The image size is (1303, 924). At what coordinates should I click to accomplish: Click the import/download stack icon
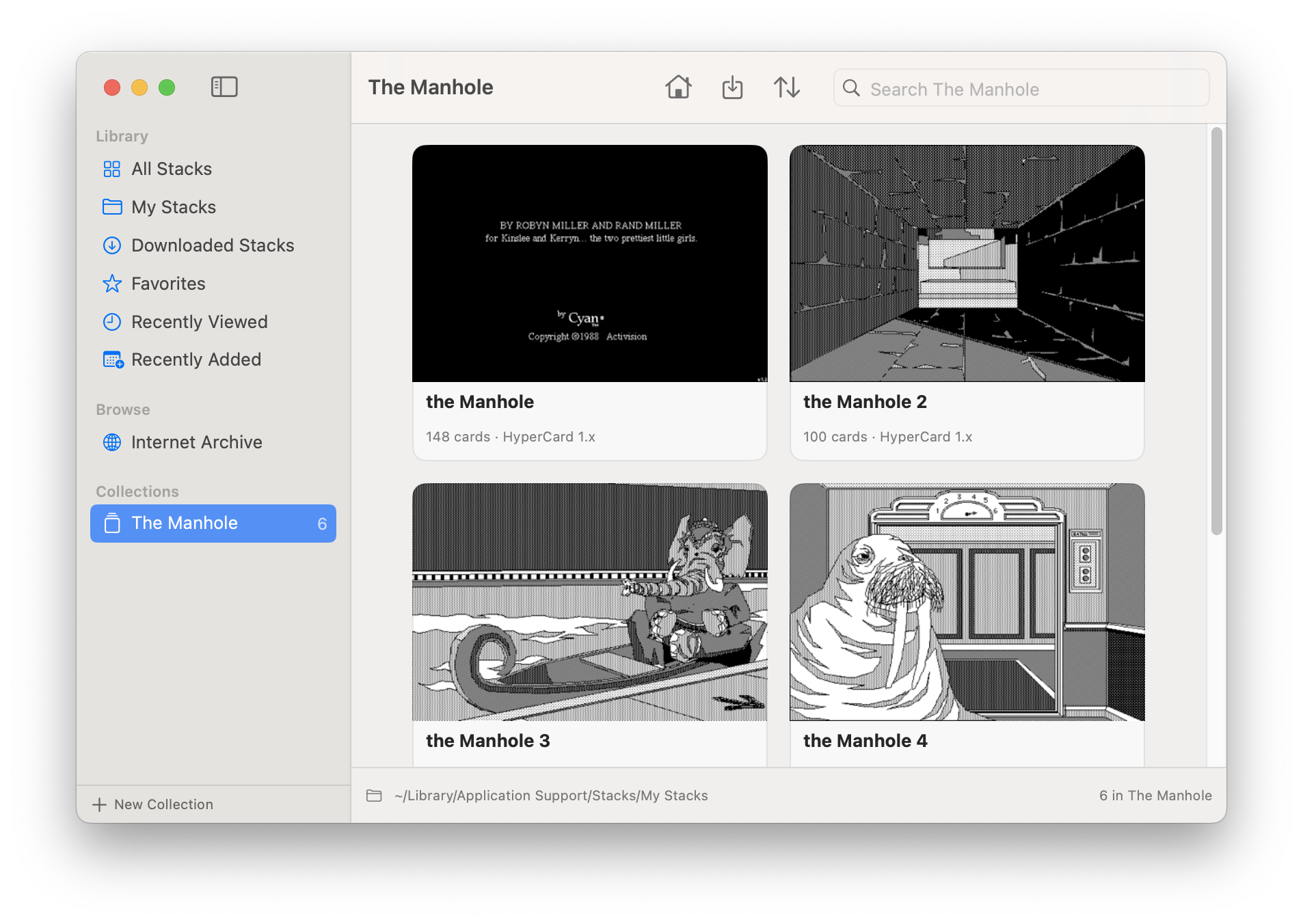[732, 87]
